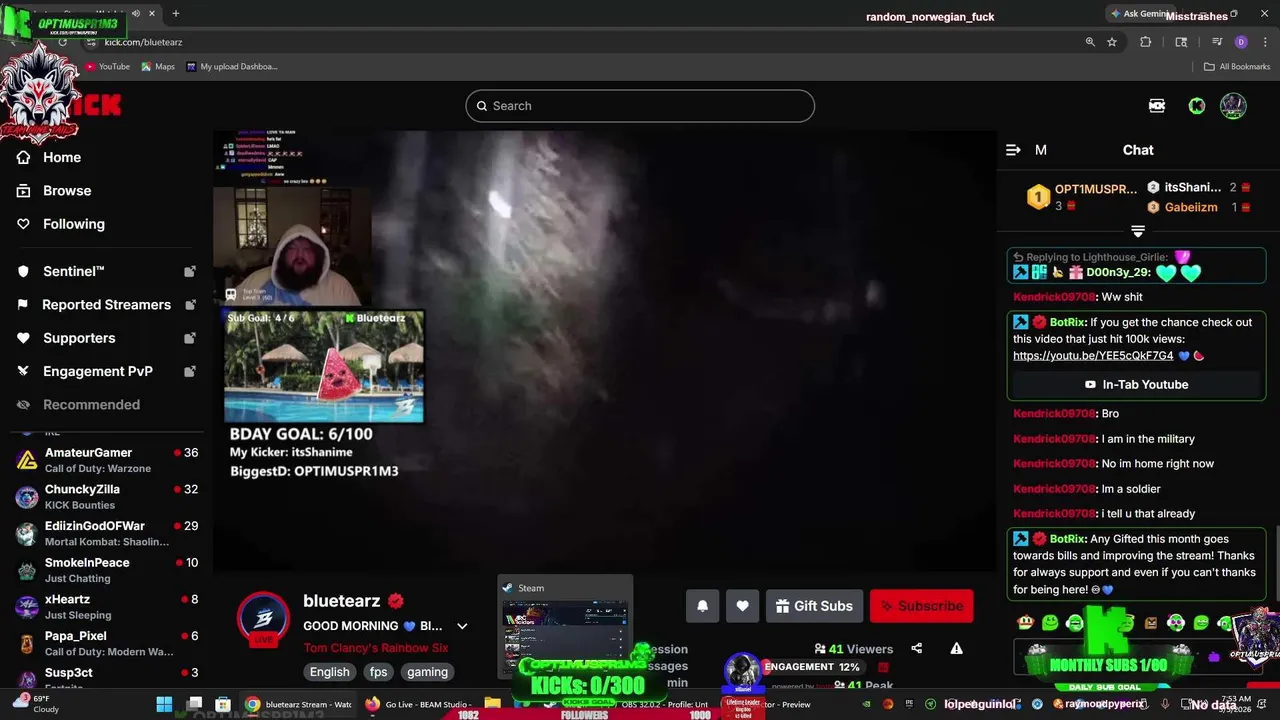Open xHeartz's channel in sidebar
Screen dimensions: 1280x720
106,607
